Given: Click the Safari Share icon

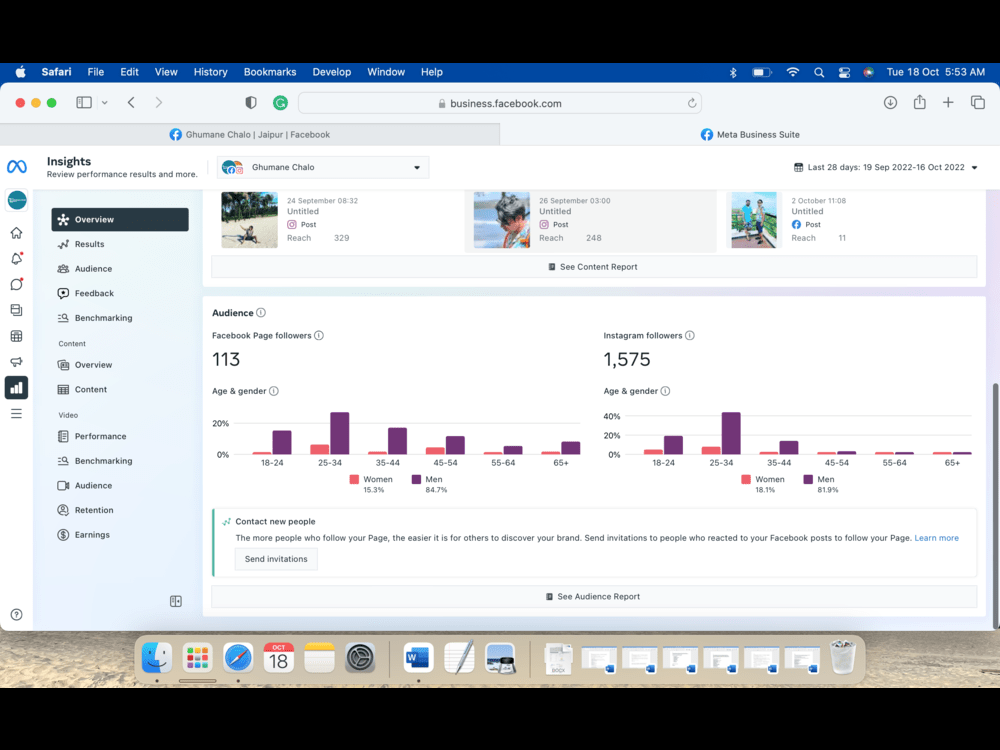Looking at the screenshot, I should pos(919,102).
